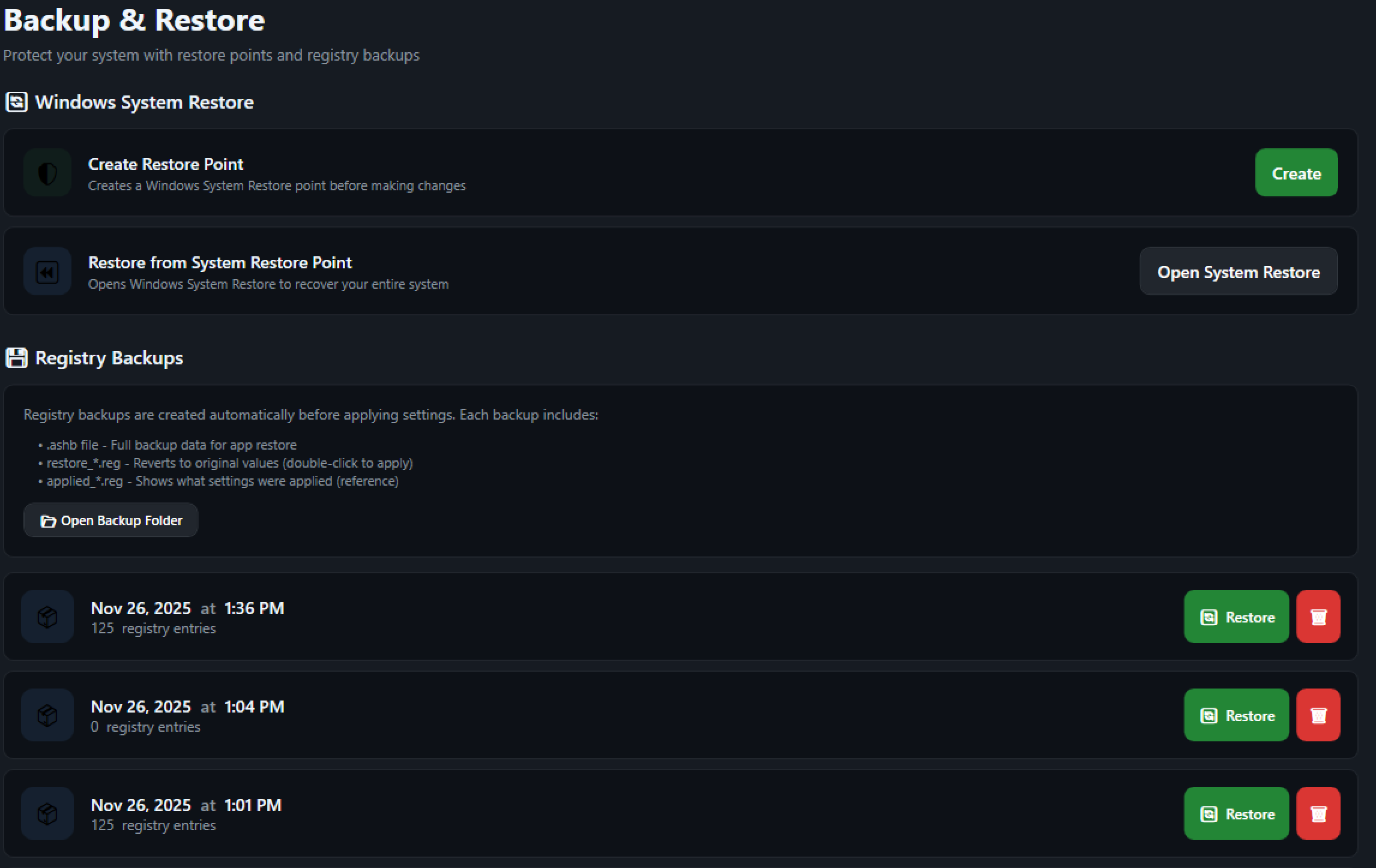1376x868 pixels.
Task: Restore the 1:04 PM backup with 0 entries
Action: coord(1236,715)
